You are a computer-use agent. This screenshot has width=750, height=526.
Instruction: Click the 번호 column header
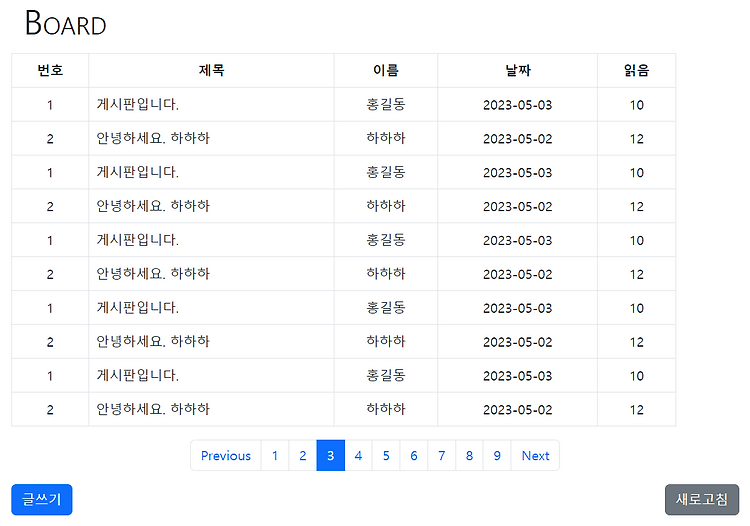pyautogui.click(x=50, y=70)
